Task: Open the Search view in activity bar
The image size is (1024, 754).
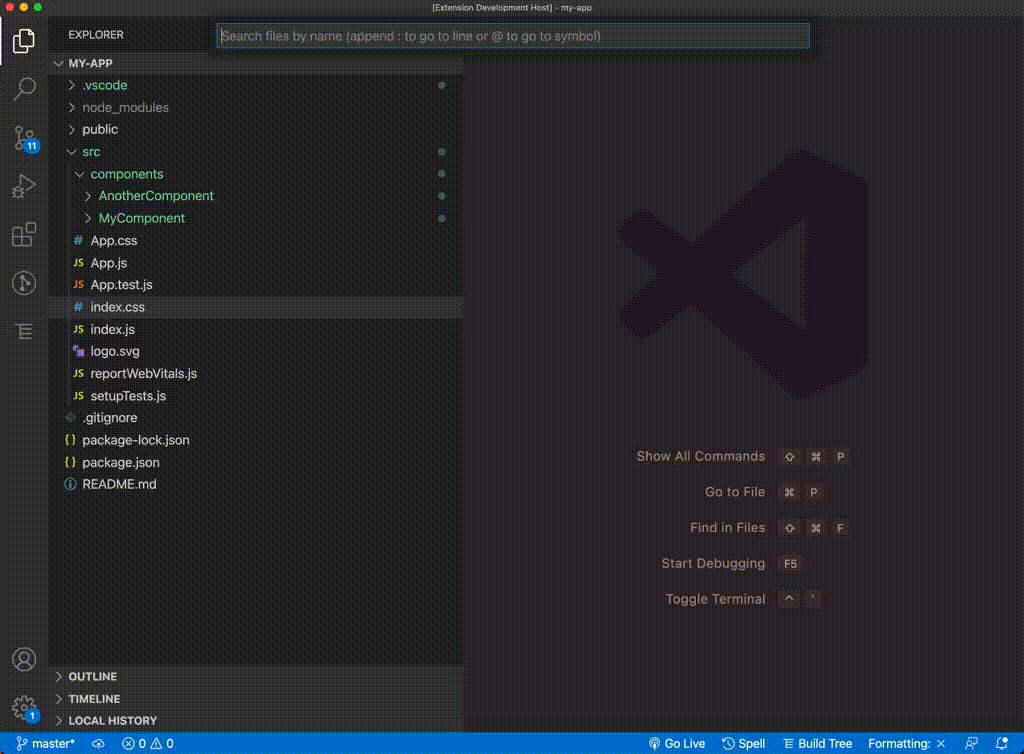Action: (24, 89)
